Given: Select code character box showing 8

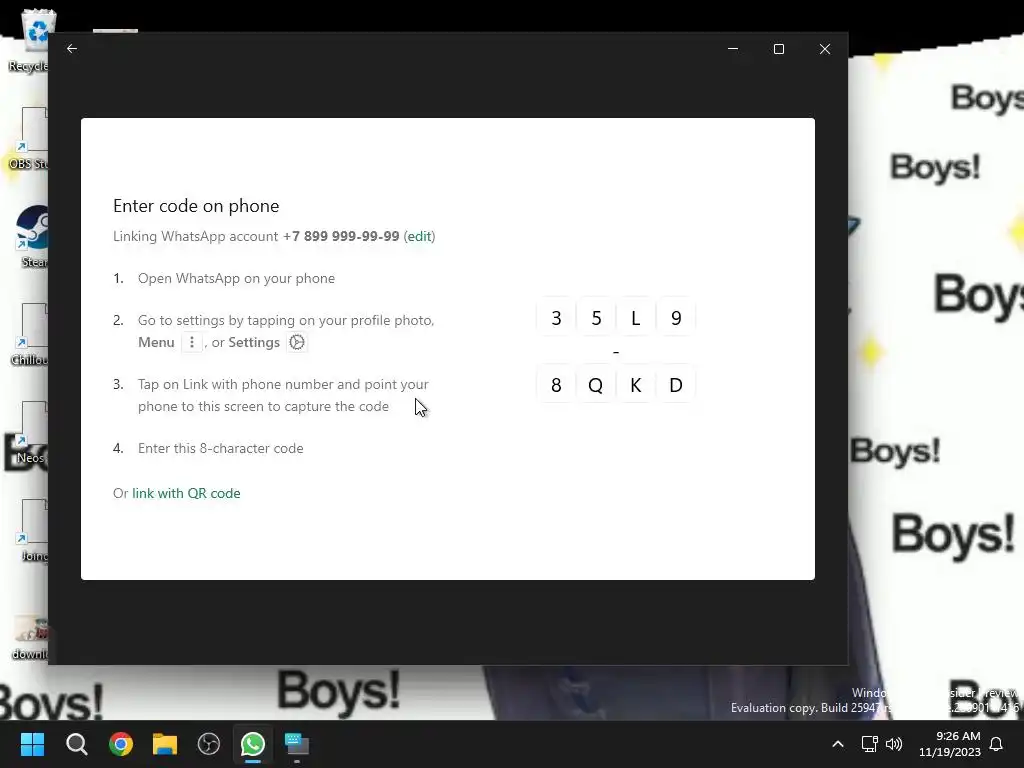Looking at the screenshot, I should (556, 385).
